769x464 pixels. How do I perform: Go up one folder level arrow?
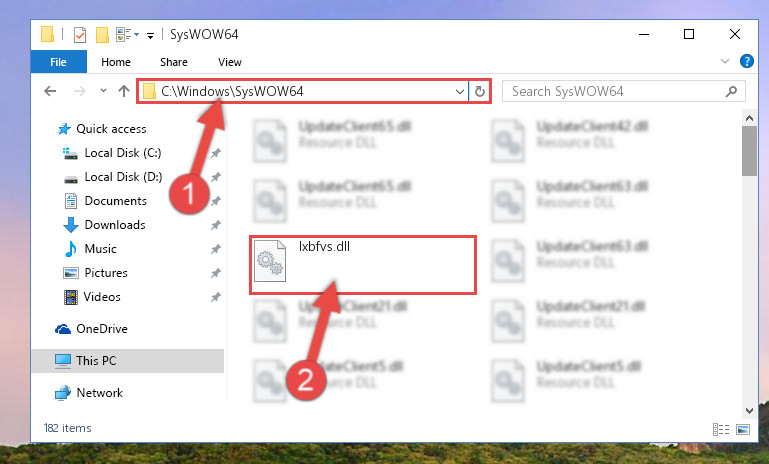(x=124, y=91)
